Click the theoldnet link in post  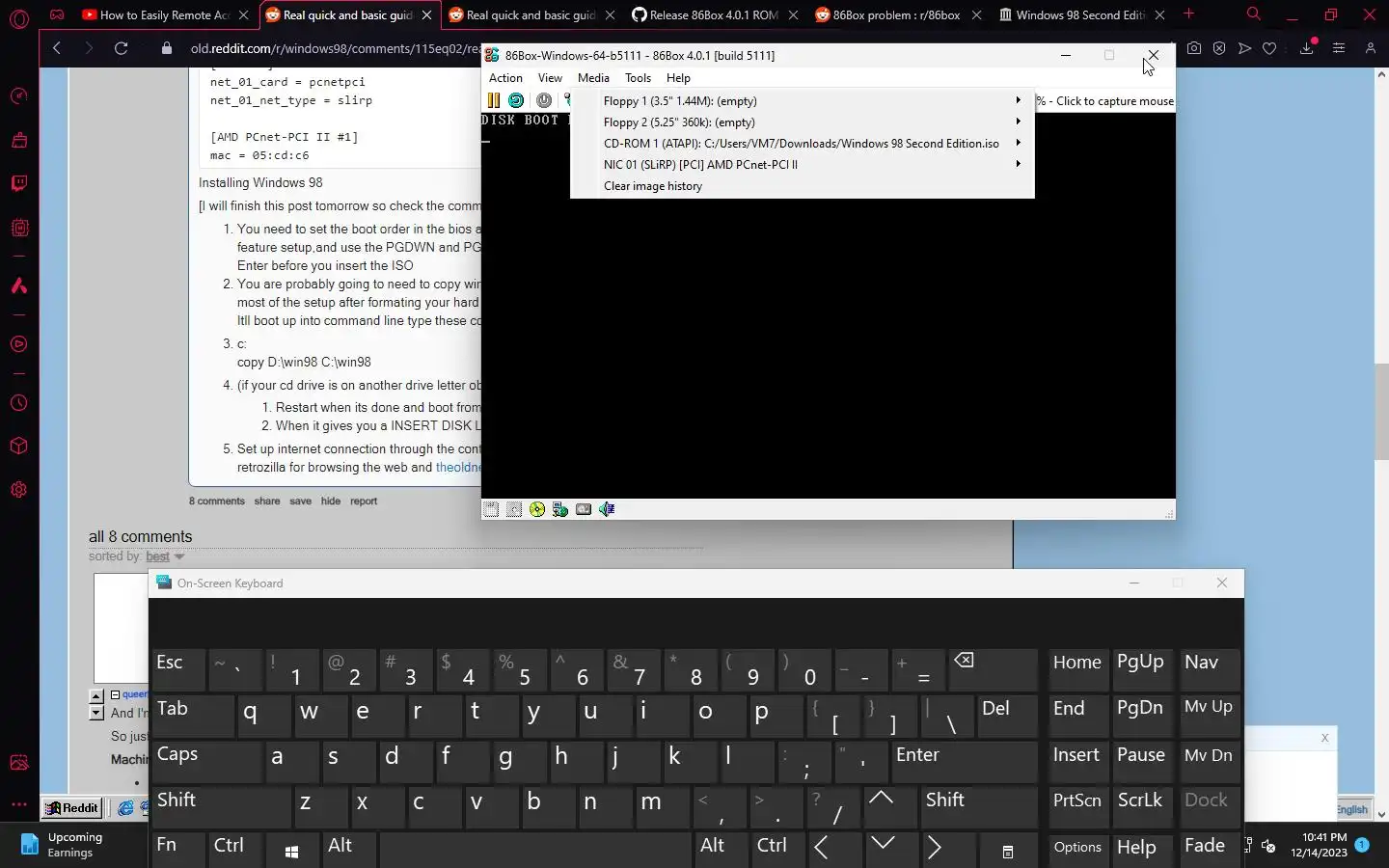(458, 468)
